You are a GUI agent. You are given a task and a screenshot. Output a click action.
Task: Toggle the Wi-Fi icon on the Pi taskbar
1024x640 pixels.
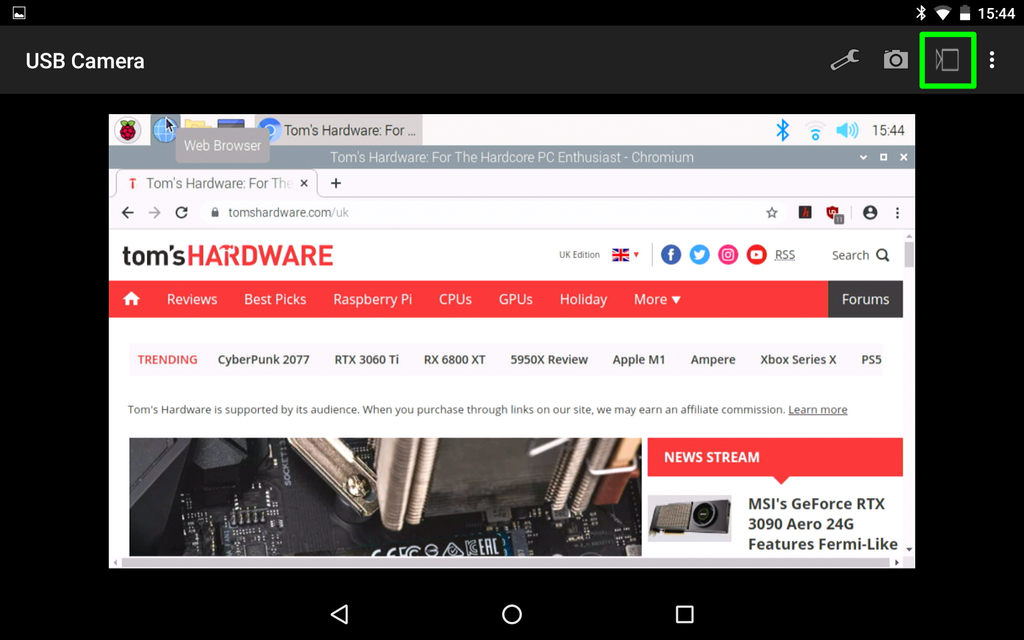click(815, 130)
